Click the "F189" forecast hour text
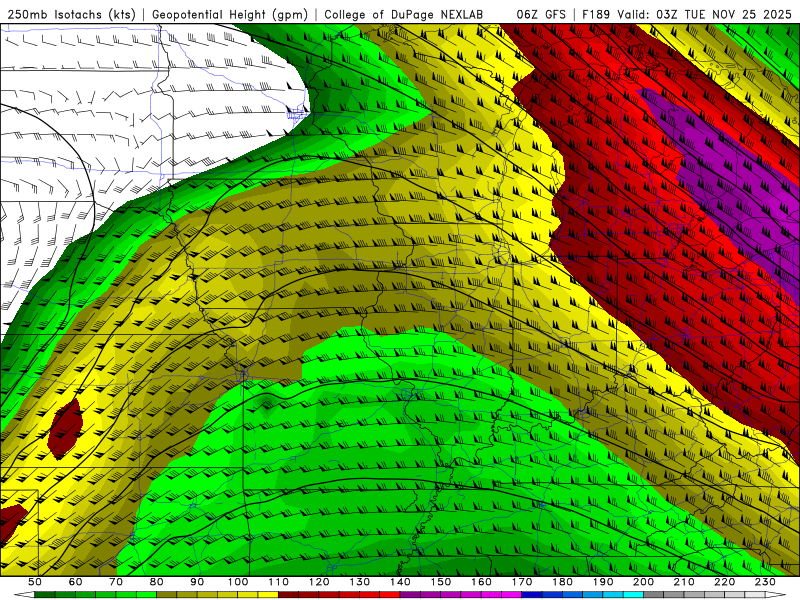This screenshot has height=600, width=800. pos(596,15)
